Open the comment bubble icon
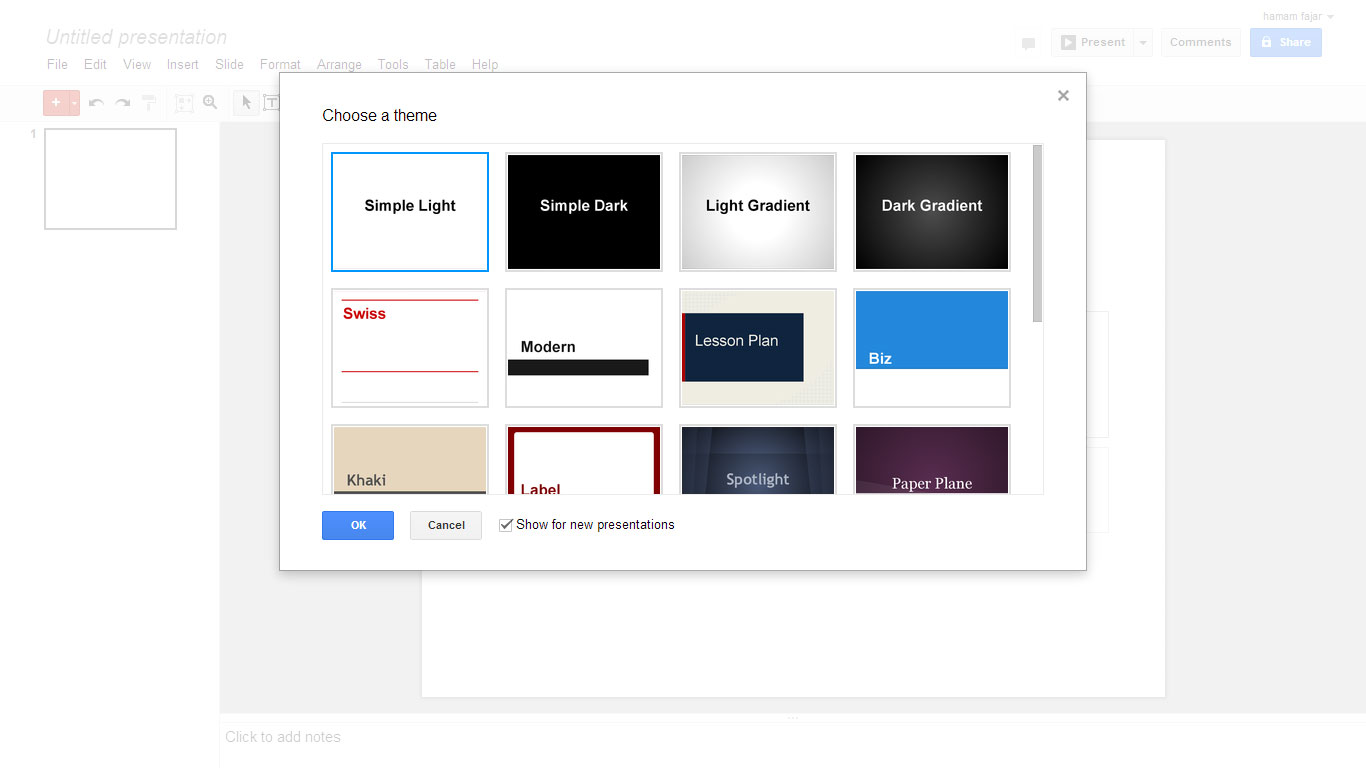 1028,43
